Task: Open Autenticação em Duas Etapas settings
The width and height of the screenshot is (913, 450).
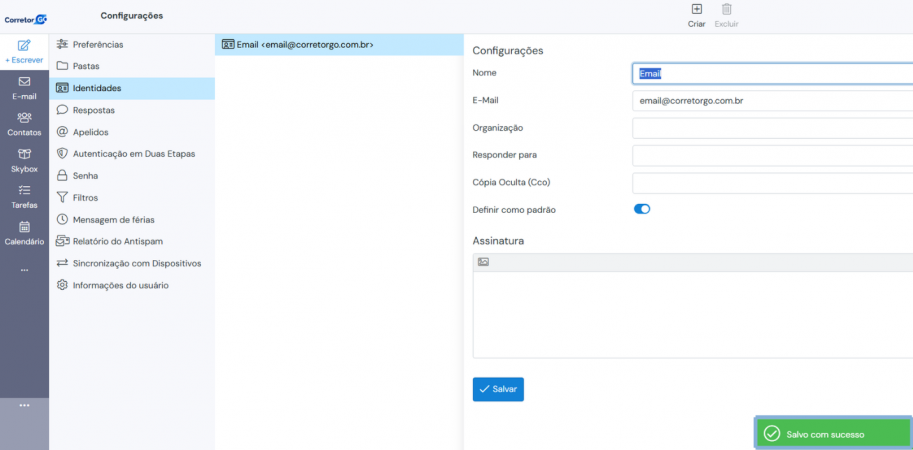Action: [132, 154]
